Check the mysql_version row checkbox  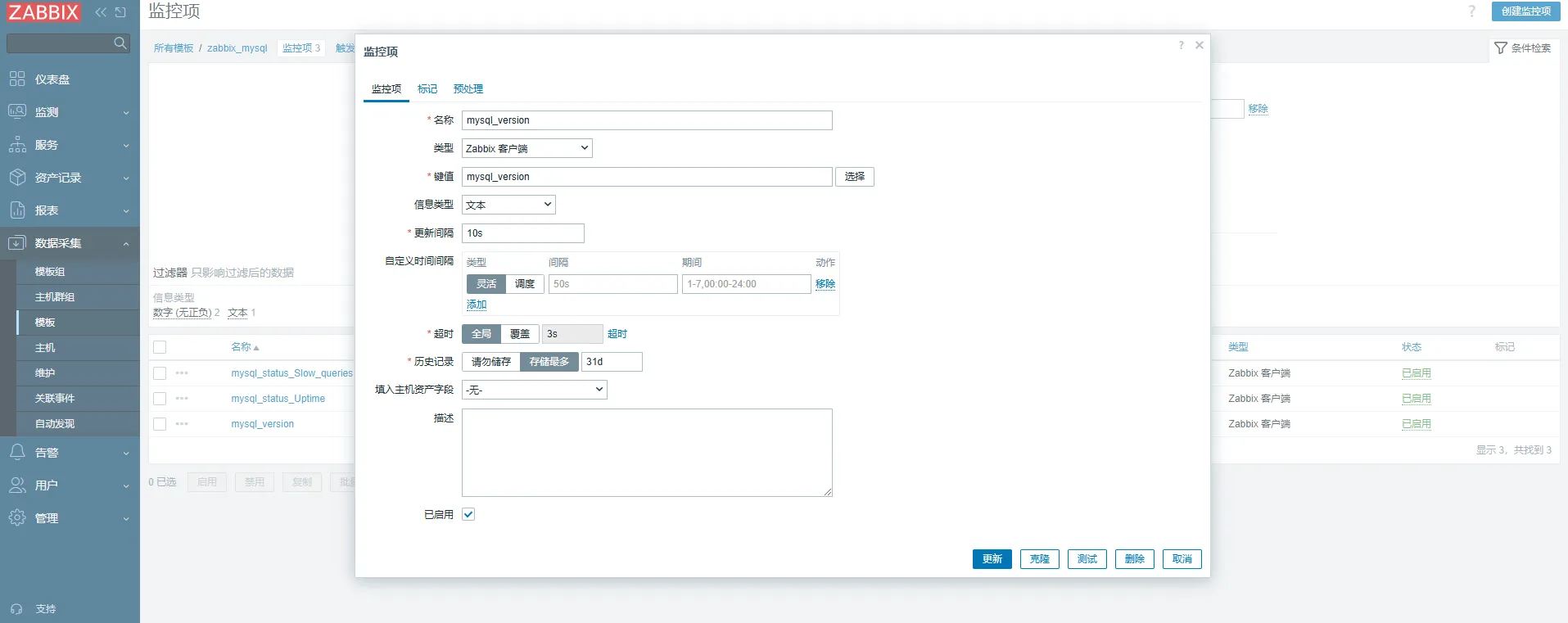coord(160,424)
